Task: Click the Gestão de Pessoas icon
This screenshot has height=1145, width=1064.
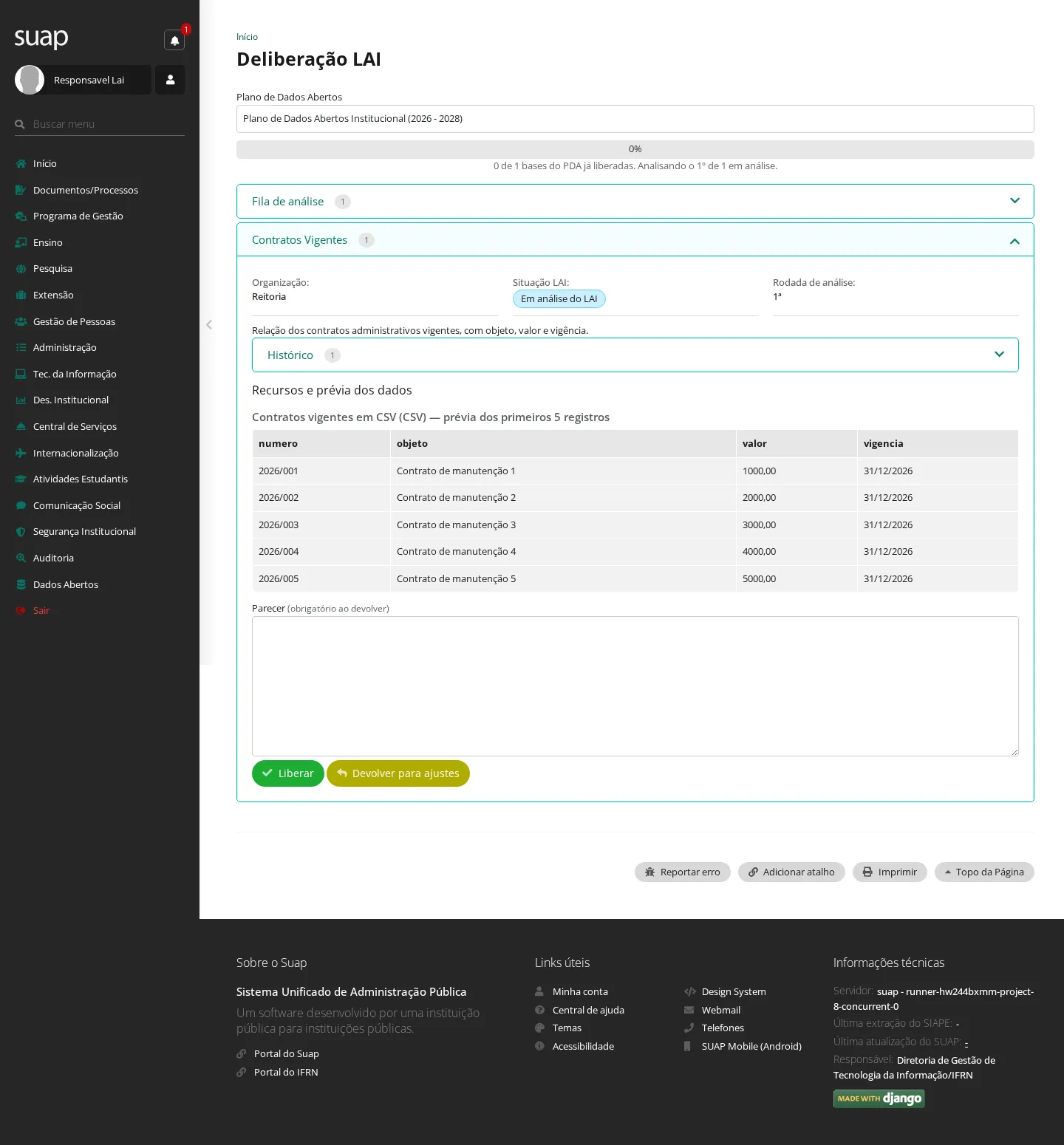Action: point(21,321)
